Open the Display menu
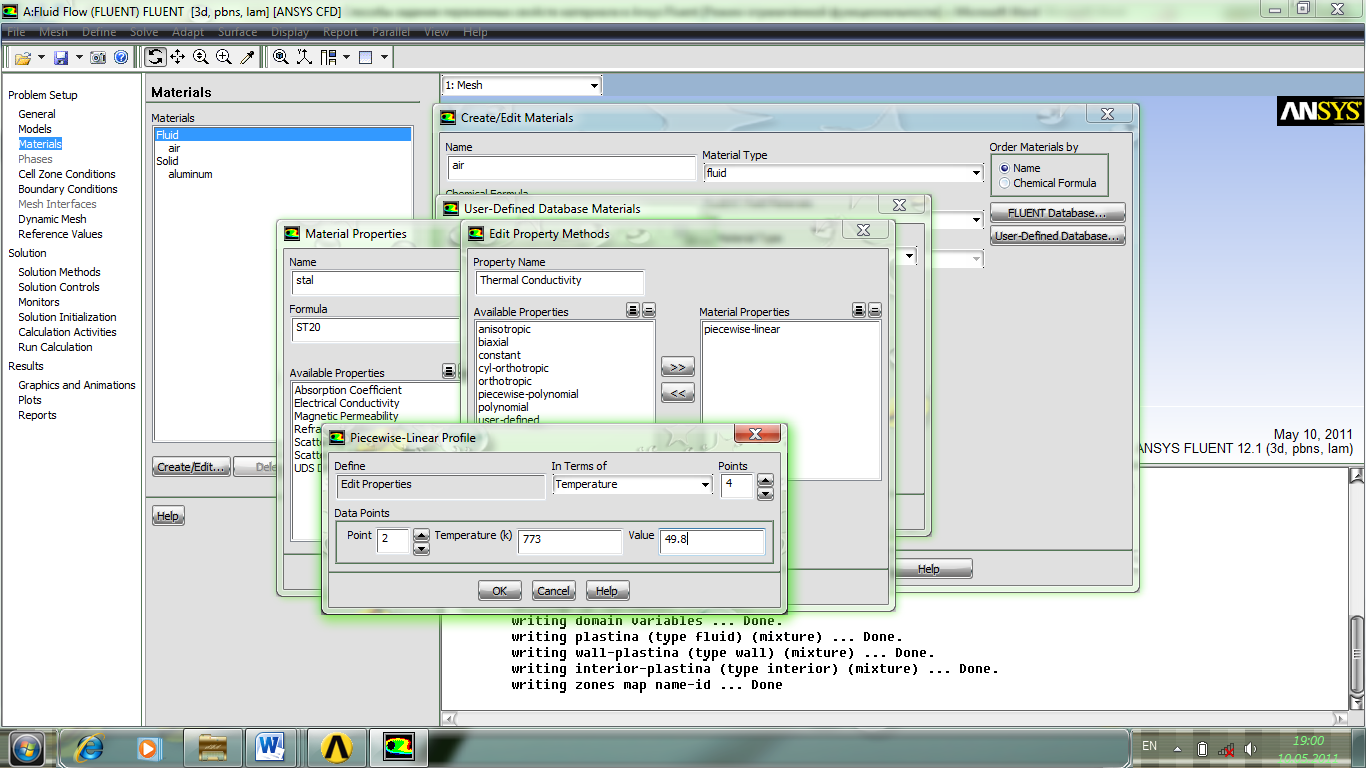Screen dimensions: 1366x768 click(290, 32)
